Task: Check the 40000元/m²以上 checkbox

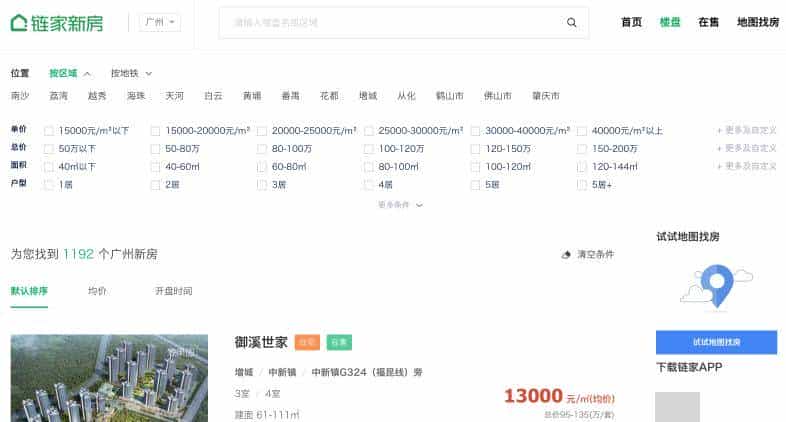Action: [x=582, y=131]
